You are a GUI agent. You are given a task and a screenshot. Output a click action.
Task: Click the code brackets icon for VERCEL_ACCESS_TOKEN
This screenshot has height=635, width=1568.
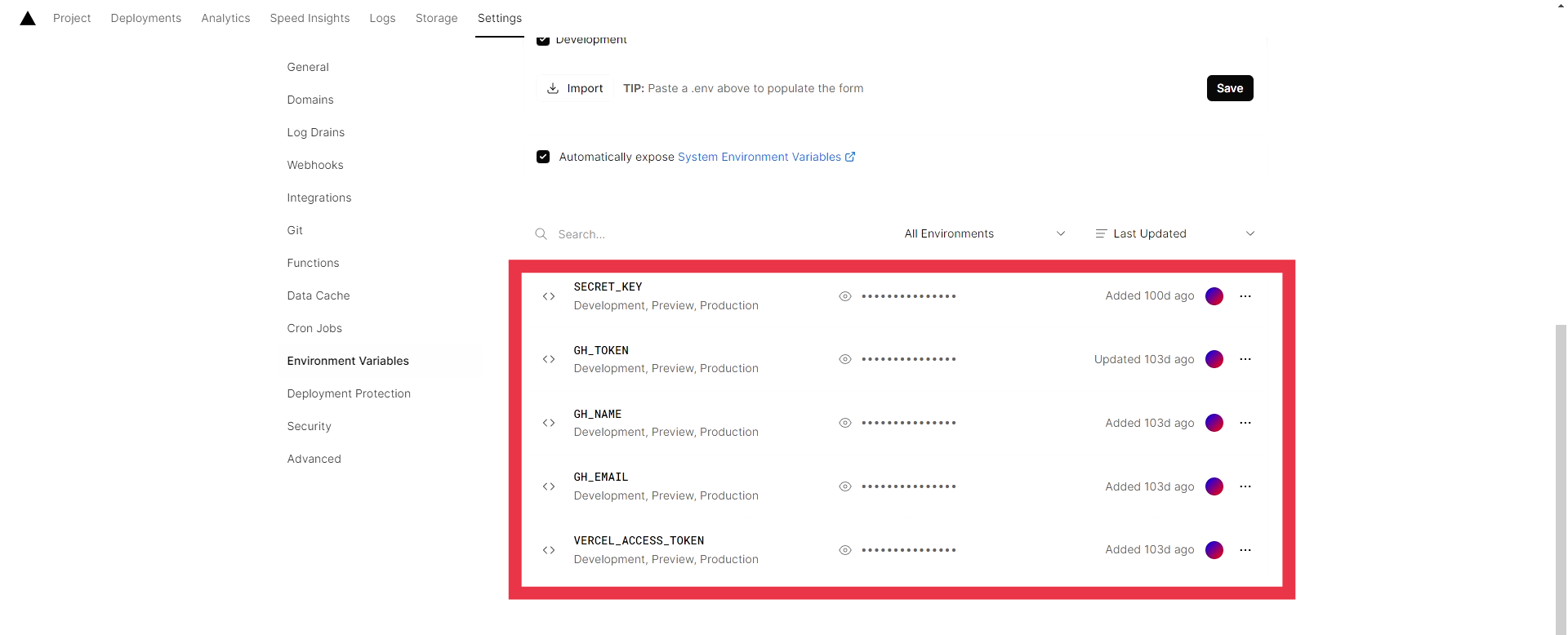(x=549, y=550)
